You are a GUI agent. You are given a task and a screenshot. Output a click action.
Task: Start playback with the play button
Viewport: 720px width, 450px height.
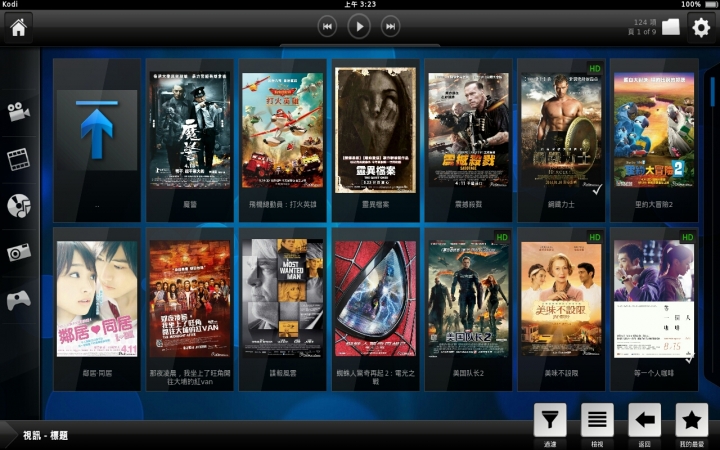[359, 27]
